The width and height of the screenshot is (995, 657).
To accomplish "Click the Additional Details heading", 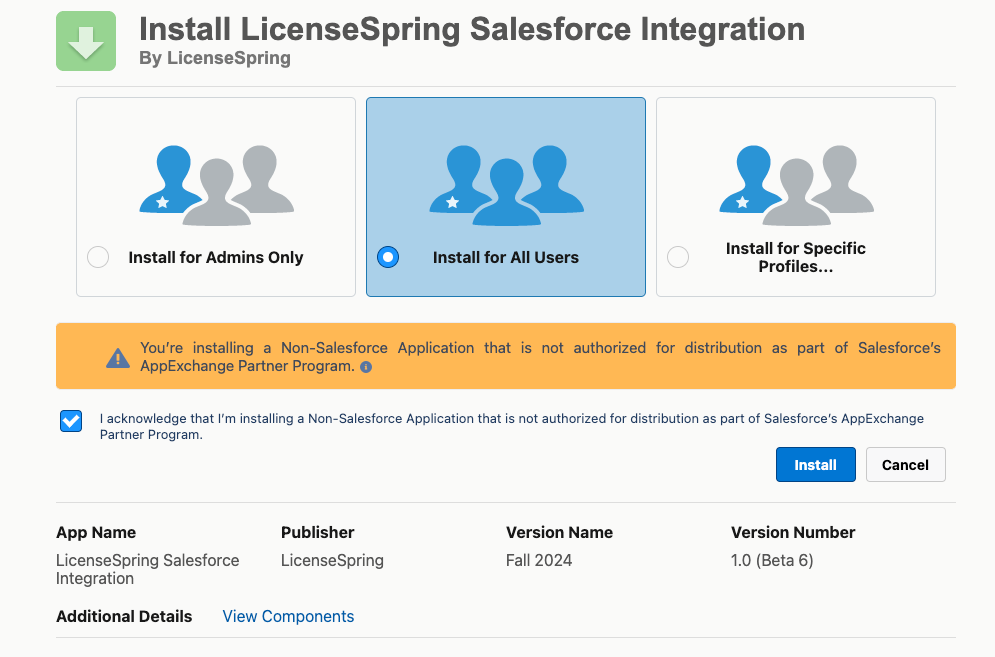I will point(124,616).
